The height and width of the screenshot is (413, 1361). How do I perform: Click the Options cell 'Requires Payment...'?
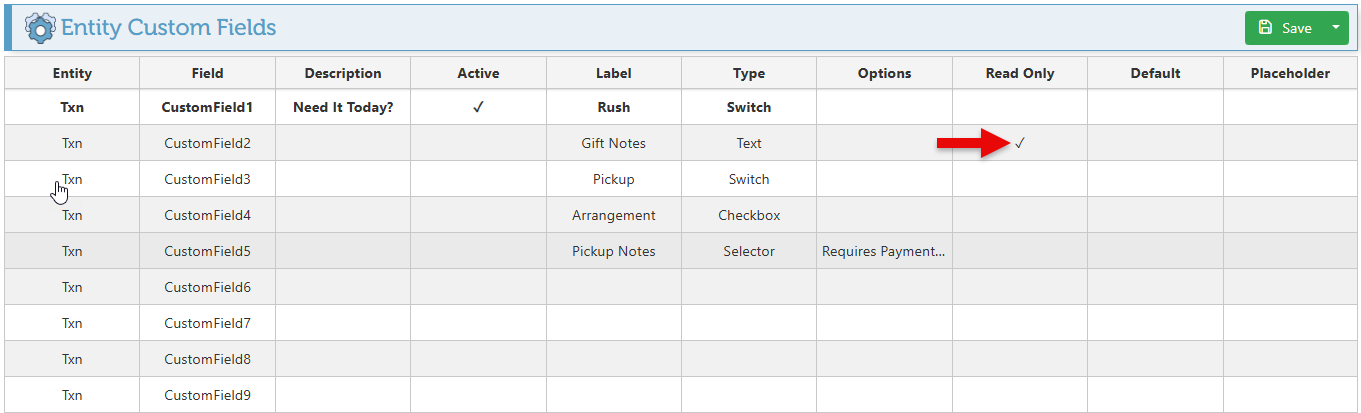884,251
